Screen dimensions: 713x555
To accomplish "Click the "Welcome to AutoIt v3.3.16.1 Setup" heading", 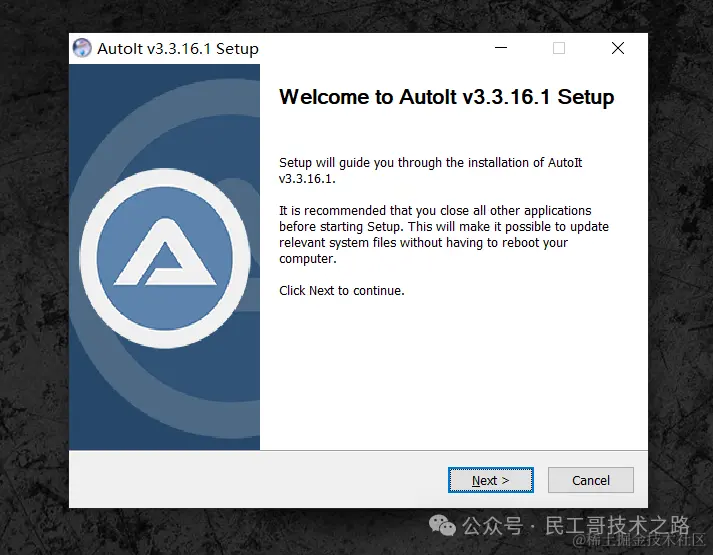I will click(x=447, y=97).
